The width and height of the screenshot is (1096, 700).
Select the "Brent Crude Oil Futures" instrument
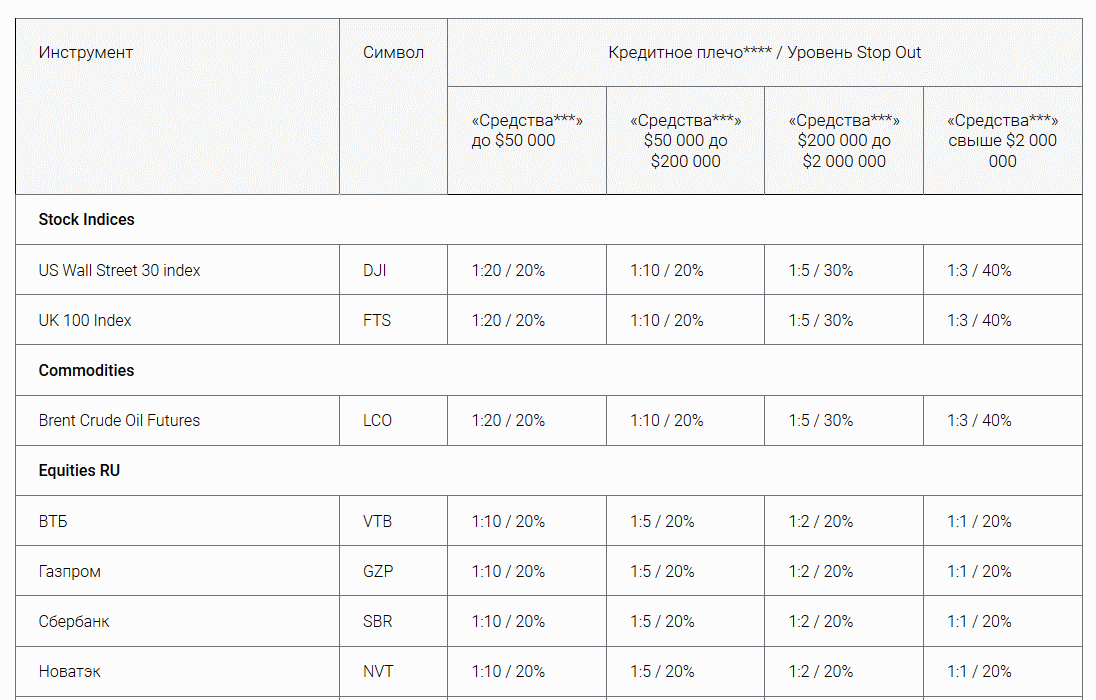(x=119, y=421)
